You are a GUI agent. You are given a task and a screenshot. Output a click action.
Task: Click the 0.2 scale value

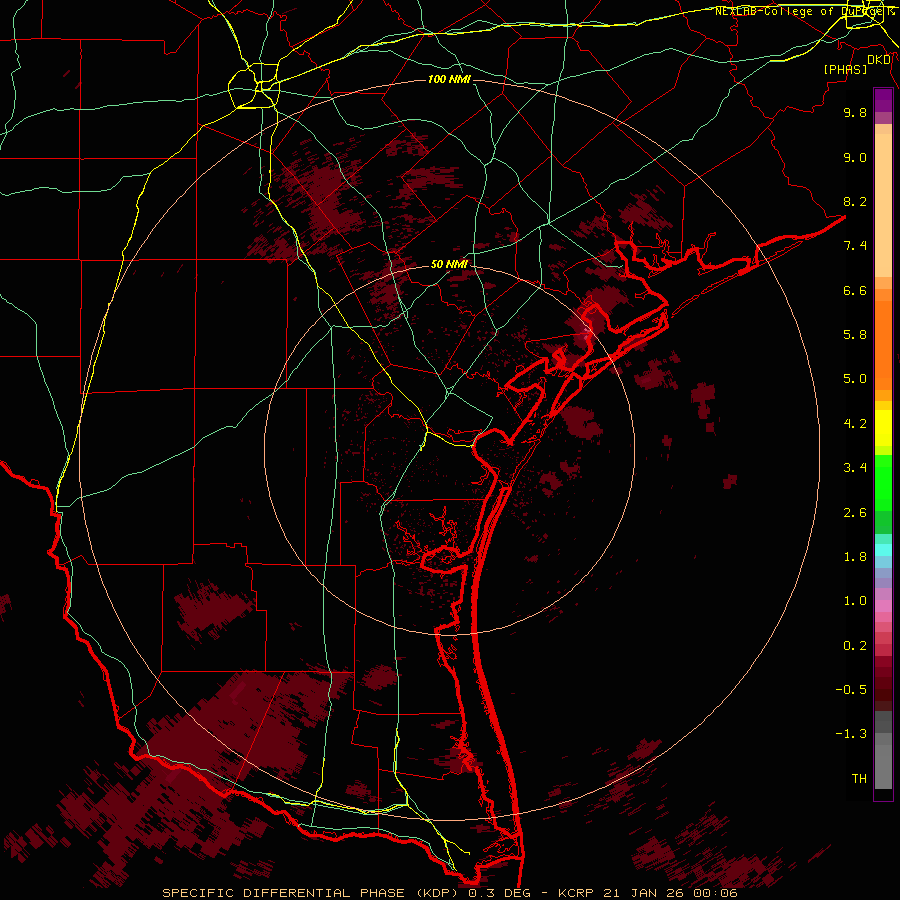point(855,646)
